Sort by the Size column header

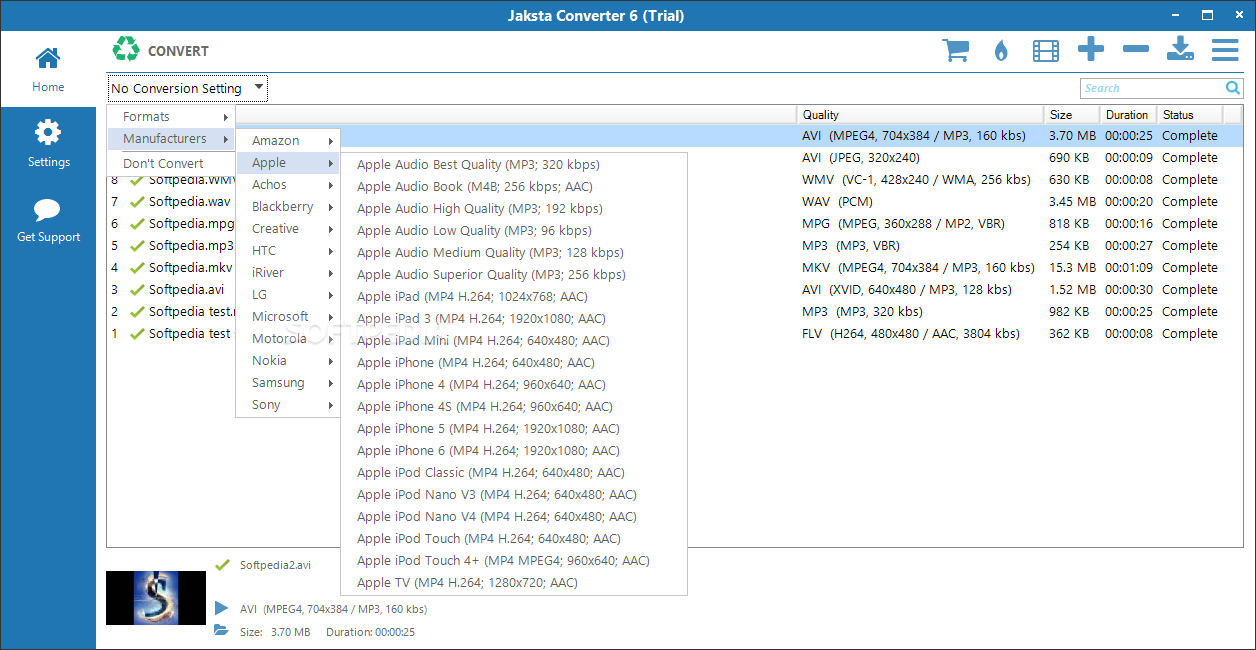coord(1072,115)
